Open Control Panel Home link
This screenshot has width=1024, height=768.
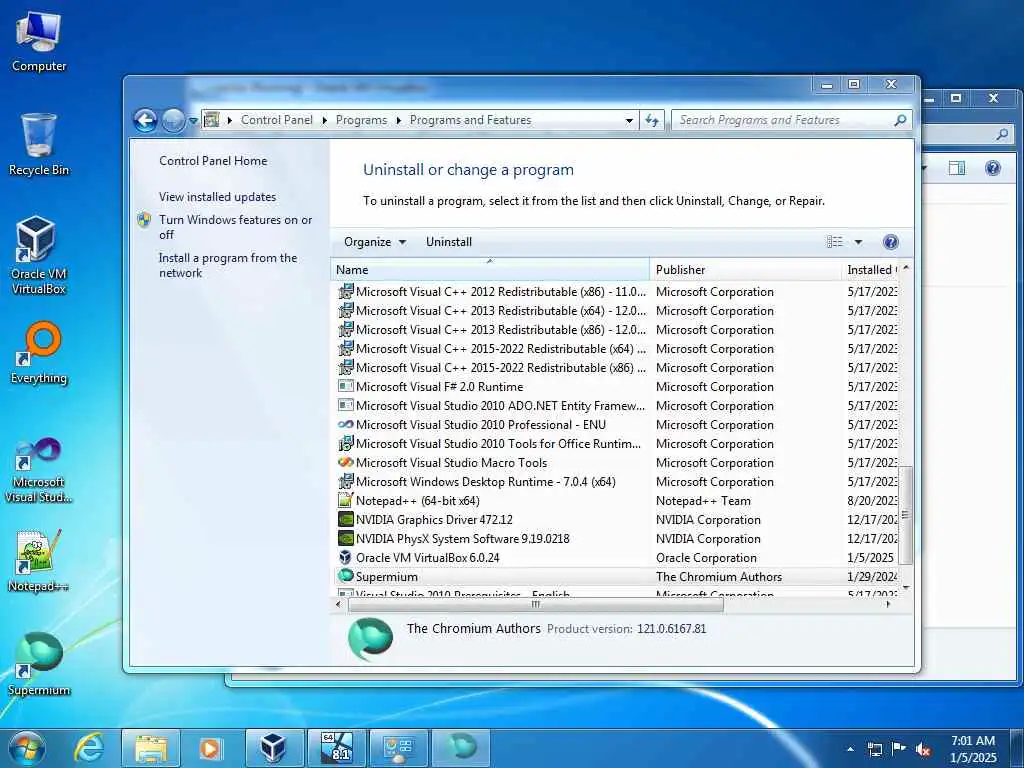[x=213, y=161]
